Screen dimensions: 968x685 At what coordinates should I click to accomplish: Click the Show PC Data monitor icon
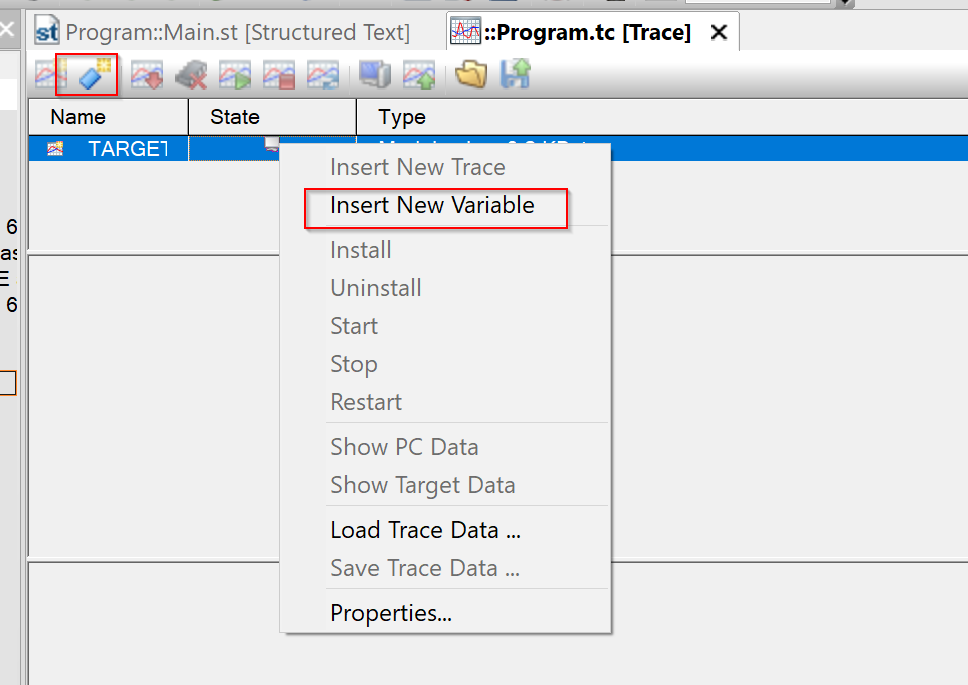click(x=375, y=75)
